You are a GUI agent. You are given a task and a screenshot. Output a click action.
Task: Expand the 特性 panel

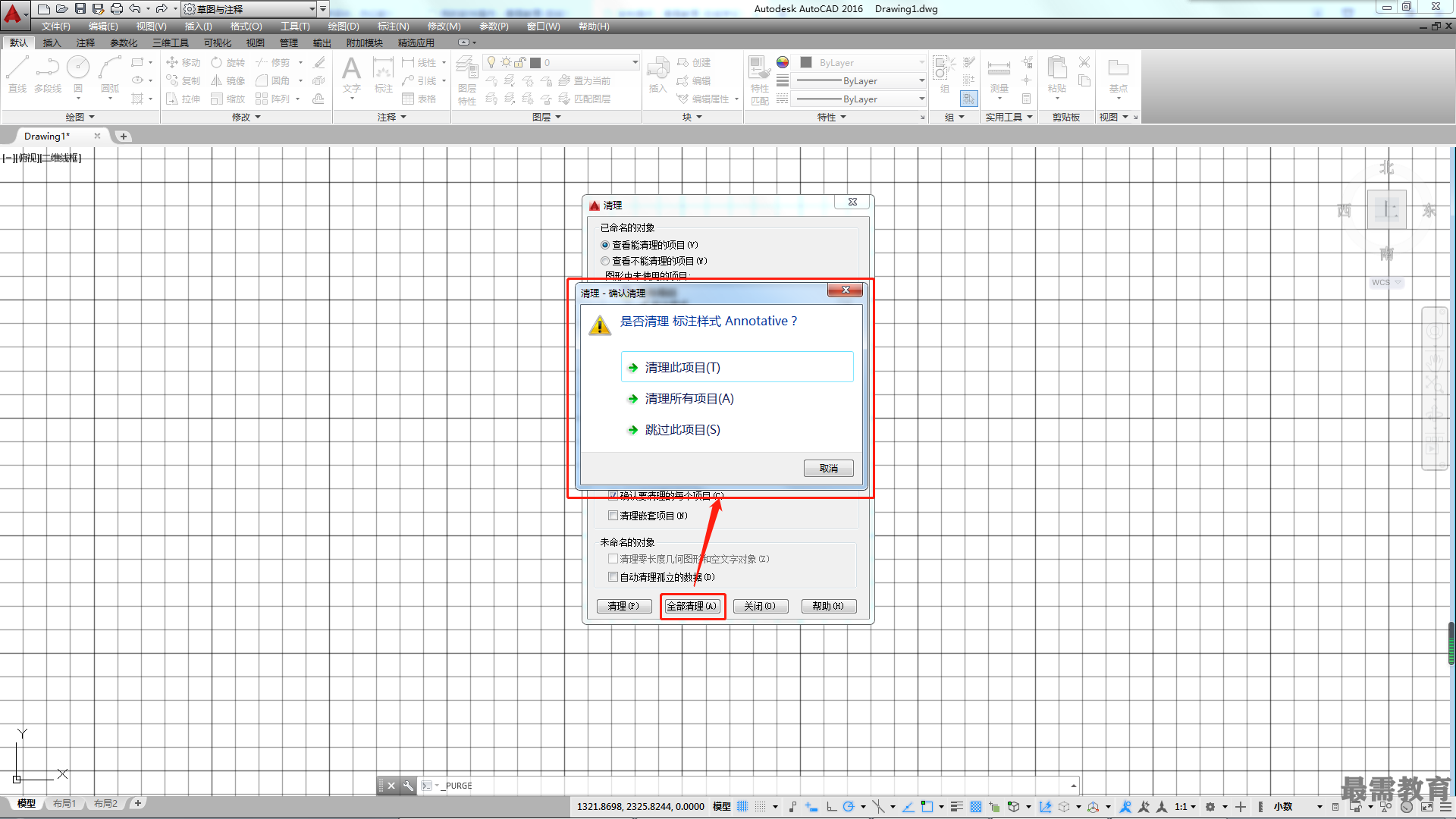coord(831,117)
